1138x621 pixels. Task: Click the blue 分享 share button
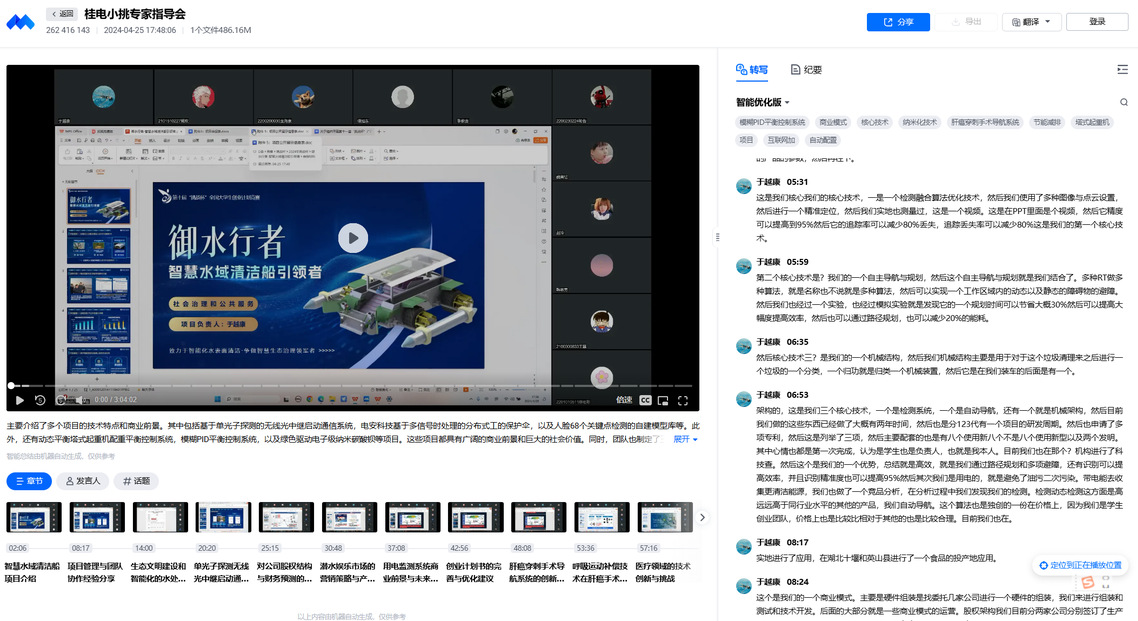(x=897, y=22)
